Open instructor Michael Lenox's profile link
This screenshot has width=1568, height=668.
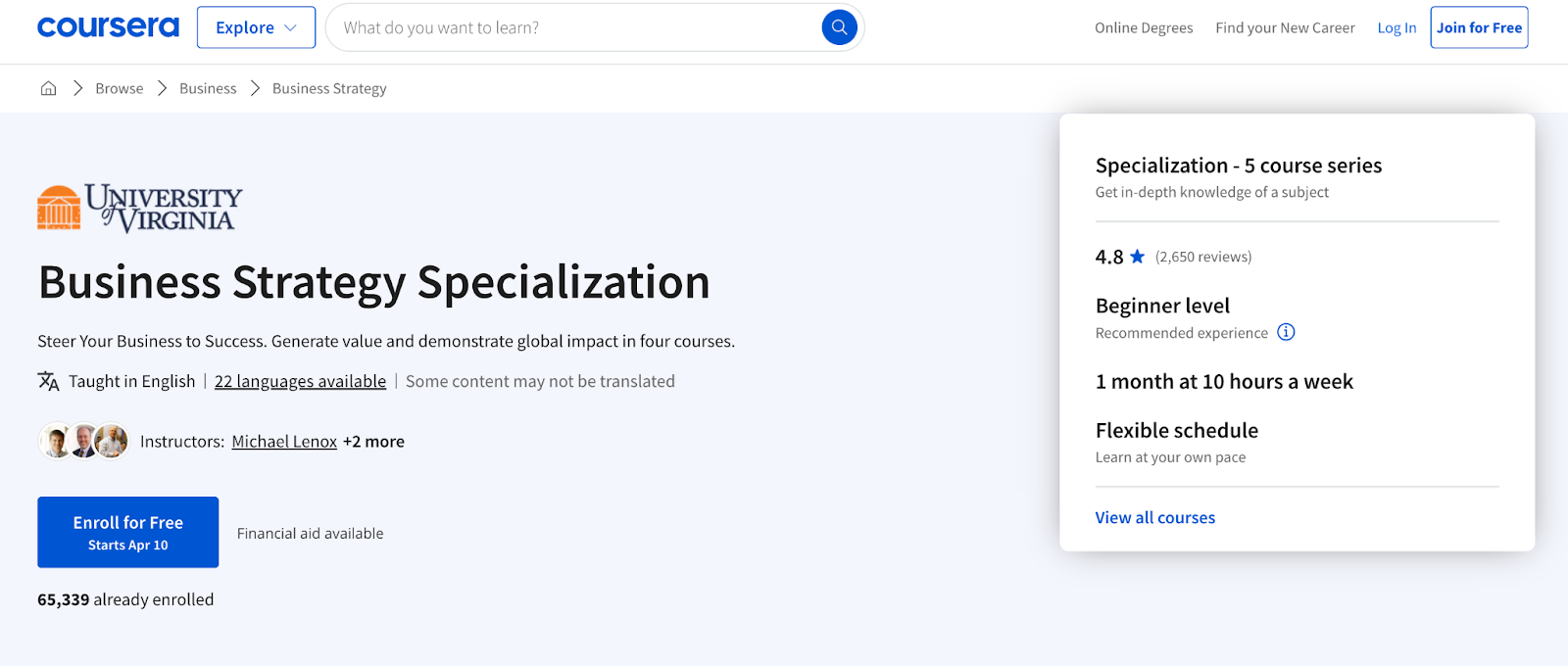click(x=284, y=442)
